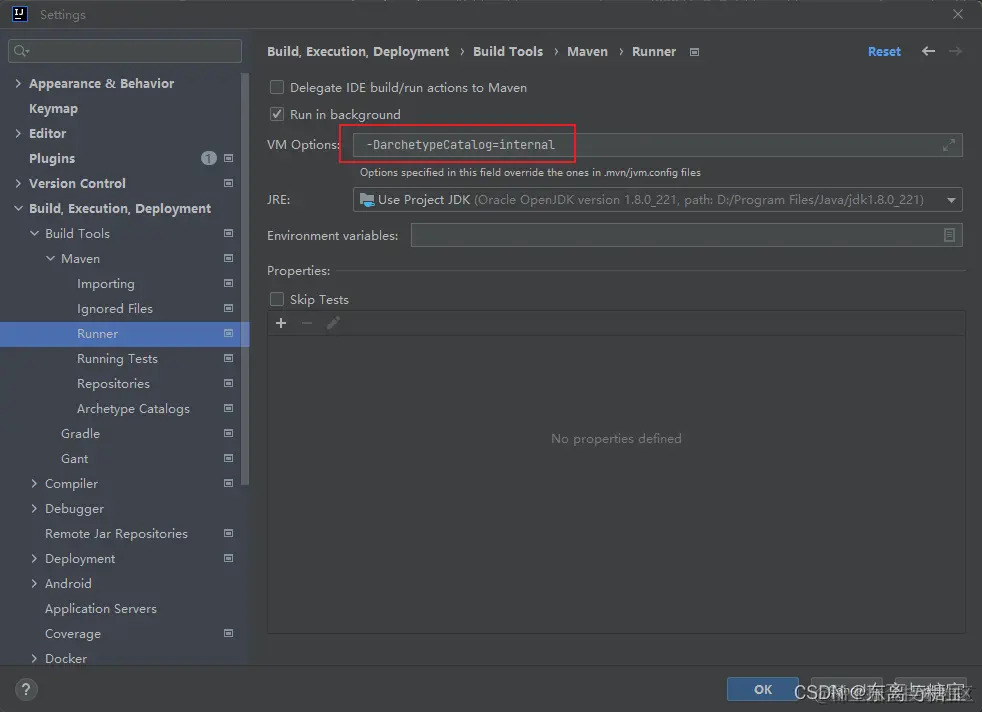Click Build, Execution, Deployment breadcrumb
This screenshot has width=982, height=712.
point(358,51)
